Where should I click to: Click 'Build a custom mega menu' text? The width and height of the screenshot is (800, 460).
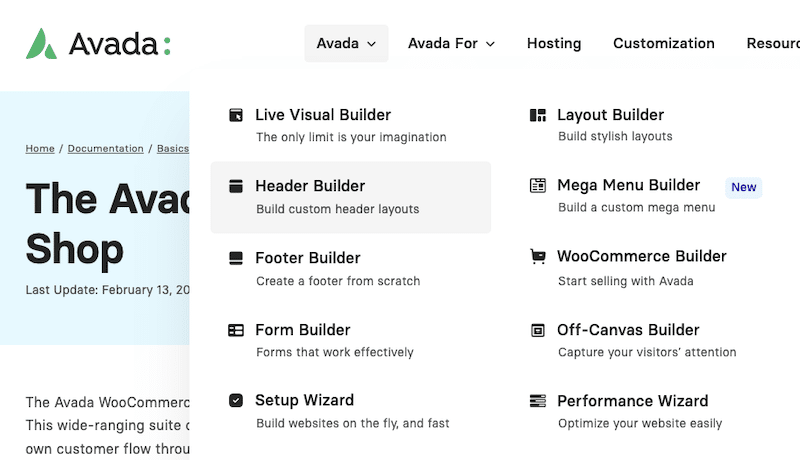click(636, 208)
